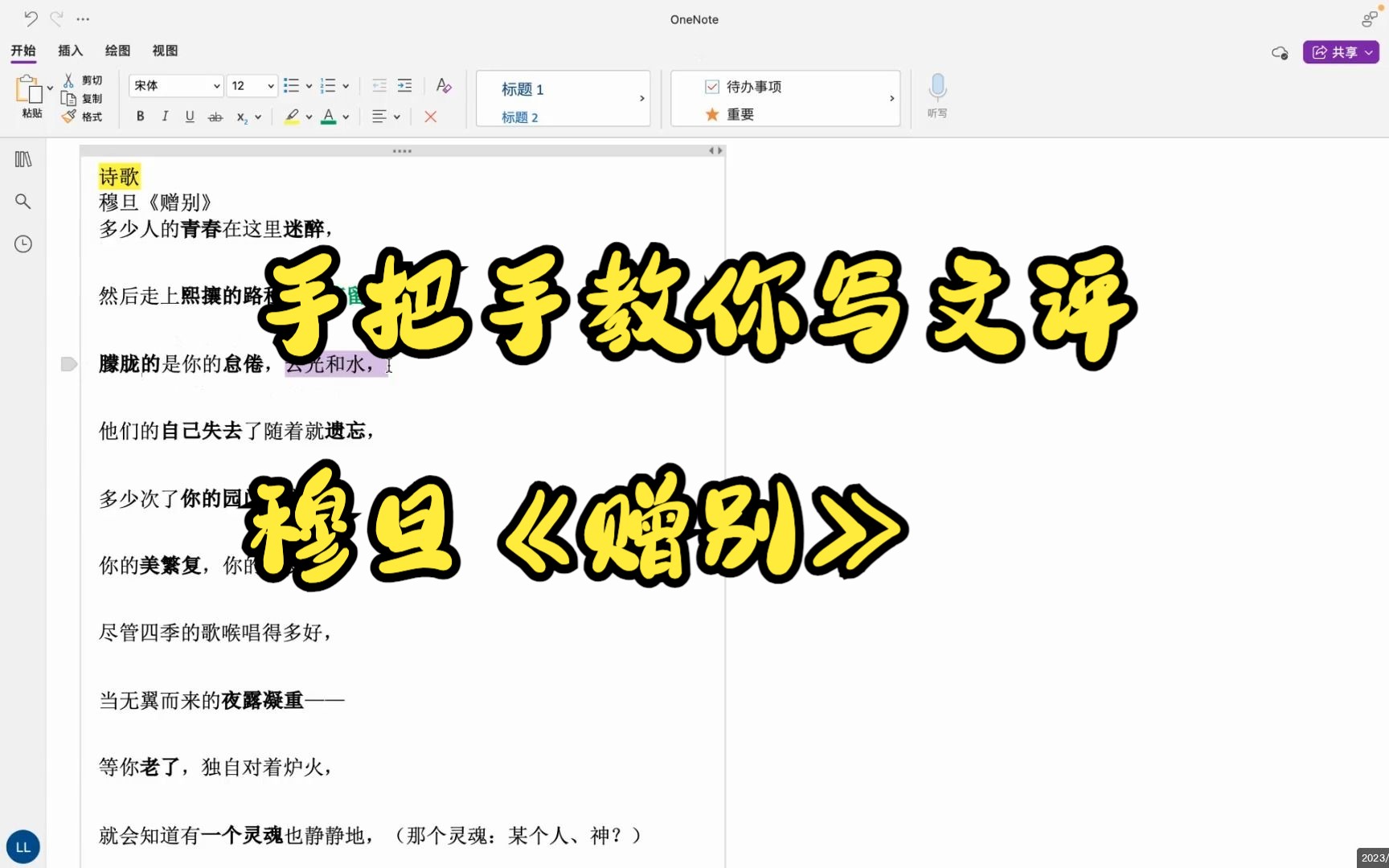This screenshot has width=1389, height=868.
Task: Activate the 格式 format painter
Action: [x=69, y=117]
